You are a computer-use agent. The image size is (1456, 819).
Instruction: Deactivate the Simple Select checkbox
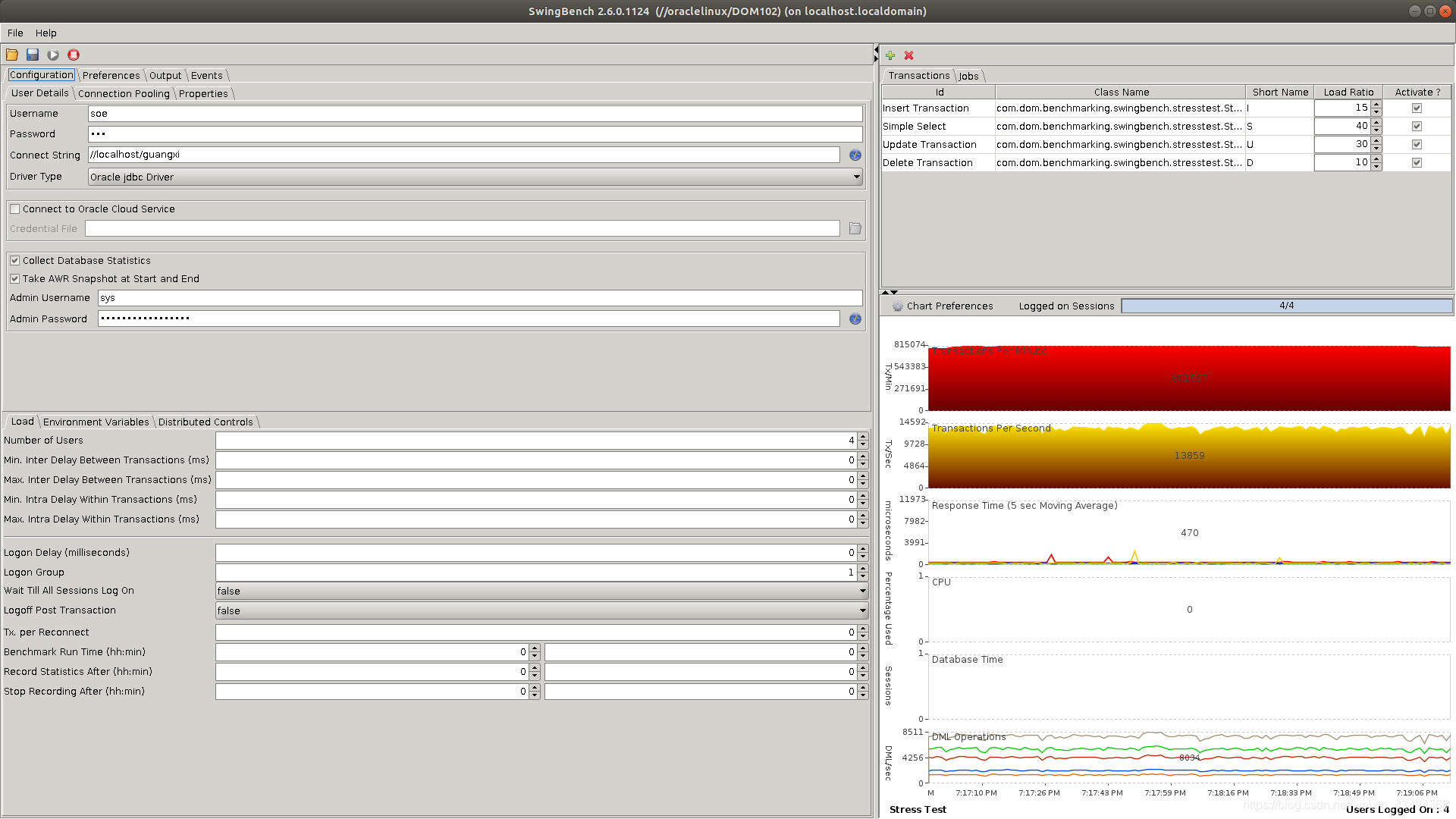[1417, 127]
